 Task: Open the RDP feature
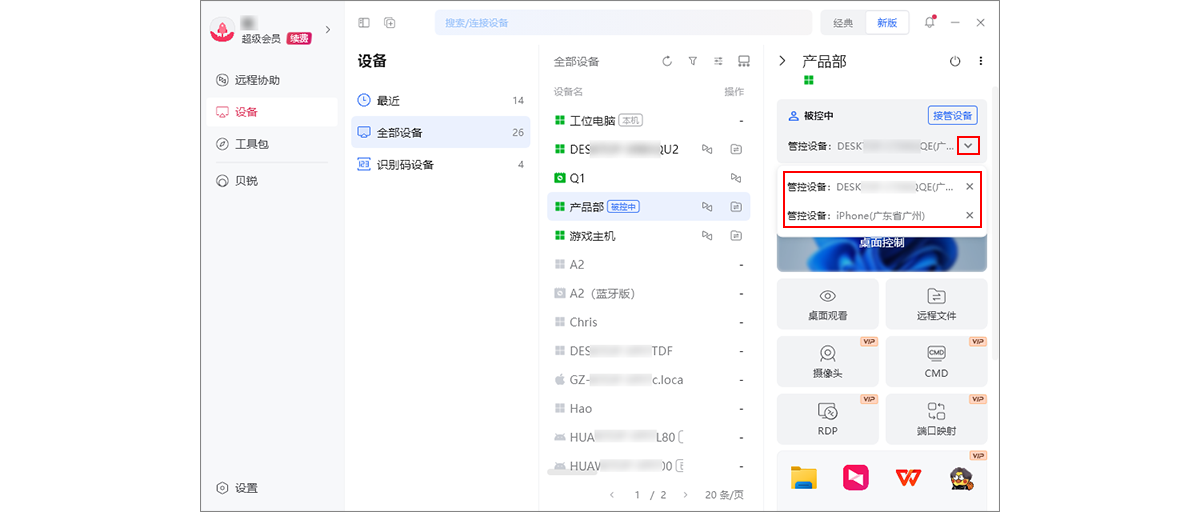pos(828,420)
